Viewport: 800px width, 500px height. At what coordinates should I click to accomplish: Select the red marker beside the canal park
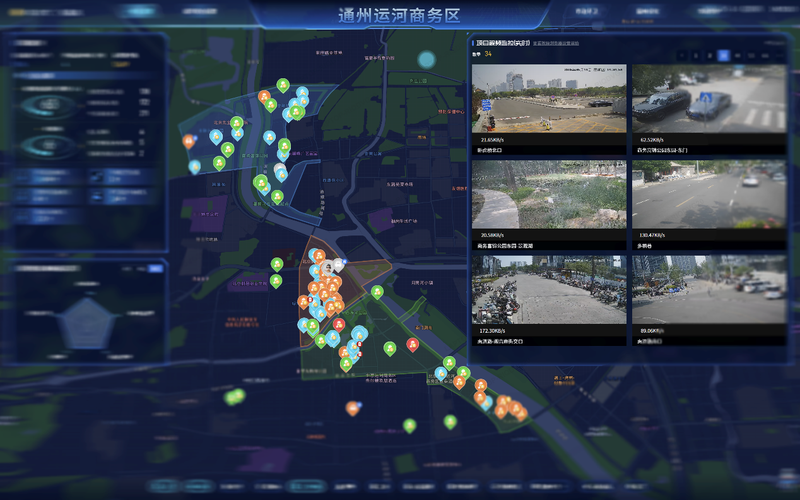pyautogui.click(x=412, y=345)
